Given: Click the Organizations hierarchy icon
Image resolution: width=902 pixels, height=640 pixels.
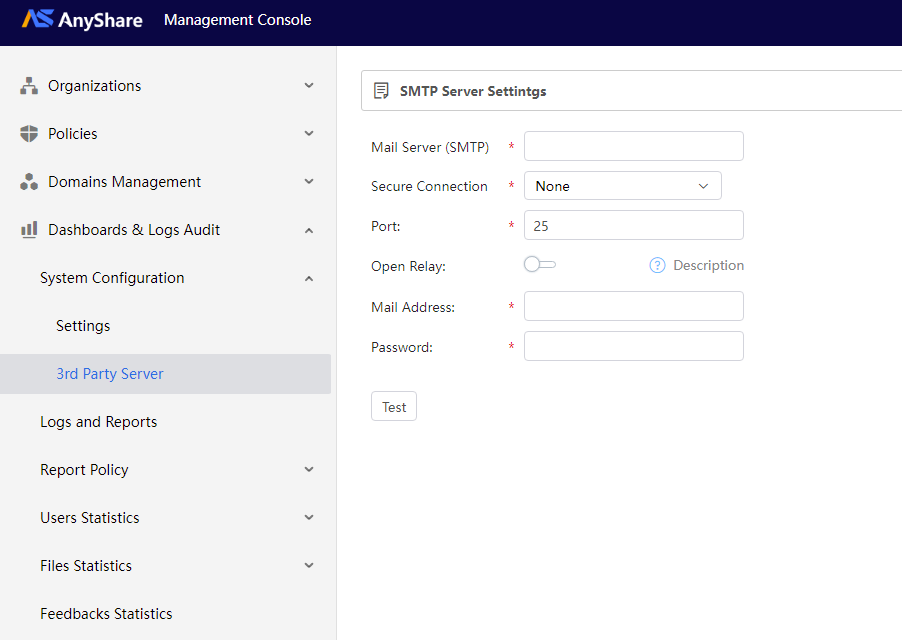Looking at the screenshot, I should click(x=29, y=86).
